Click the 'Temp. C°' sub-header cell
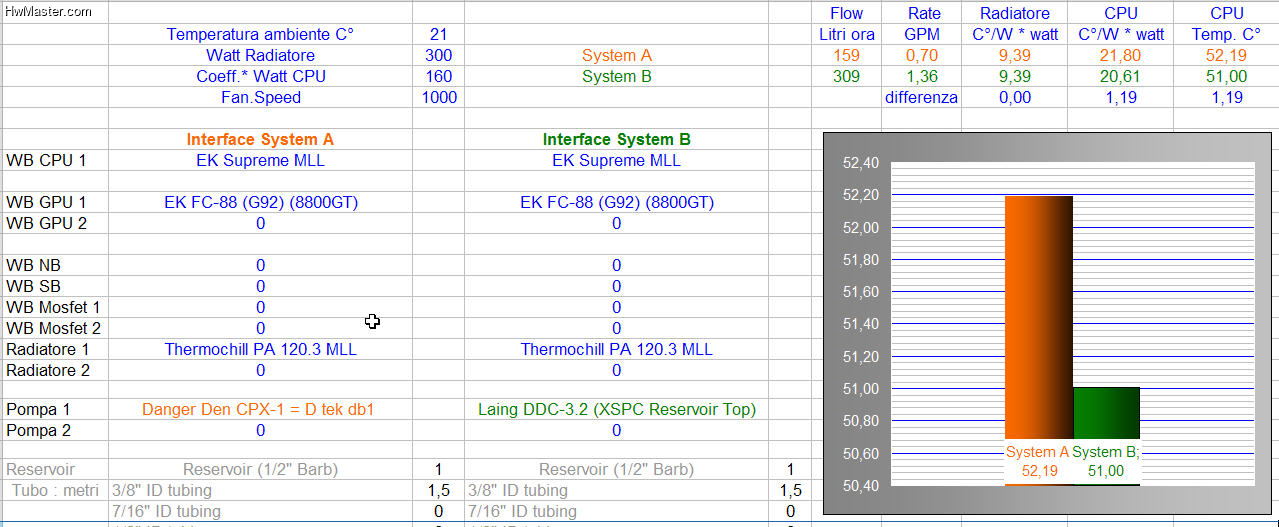Screen dimensions: 1279x527 [1227, 34]
